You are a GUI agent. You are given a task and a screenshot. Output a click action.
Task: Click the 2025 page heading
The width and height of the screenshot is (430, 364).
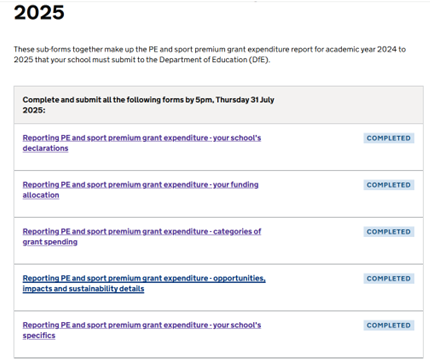pos(39,13)
